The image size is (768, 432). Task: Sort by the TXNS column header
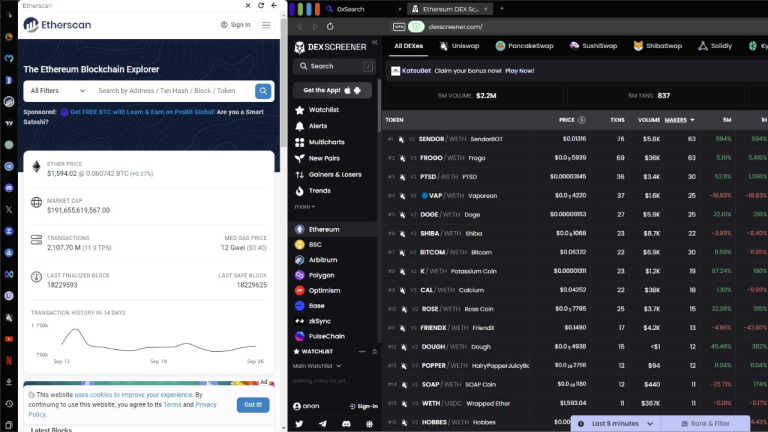tap(617, 120)
